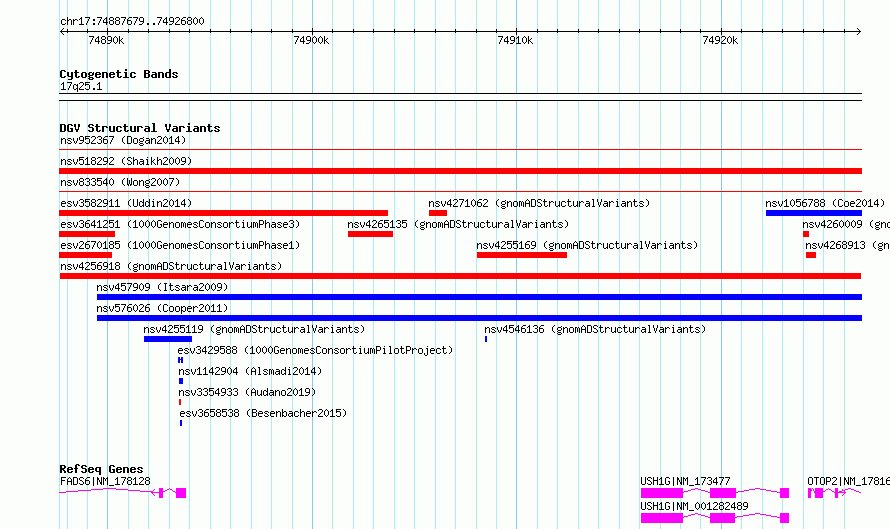Click the Cytogenetic Bands track title

pos(119,74)
